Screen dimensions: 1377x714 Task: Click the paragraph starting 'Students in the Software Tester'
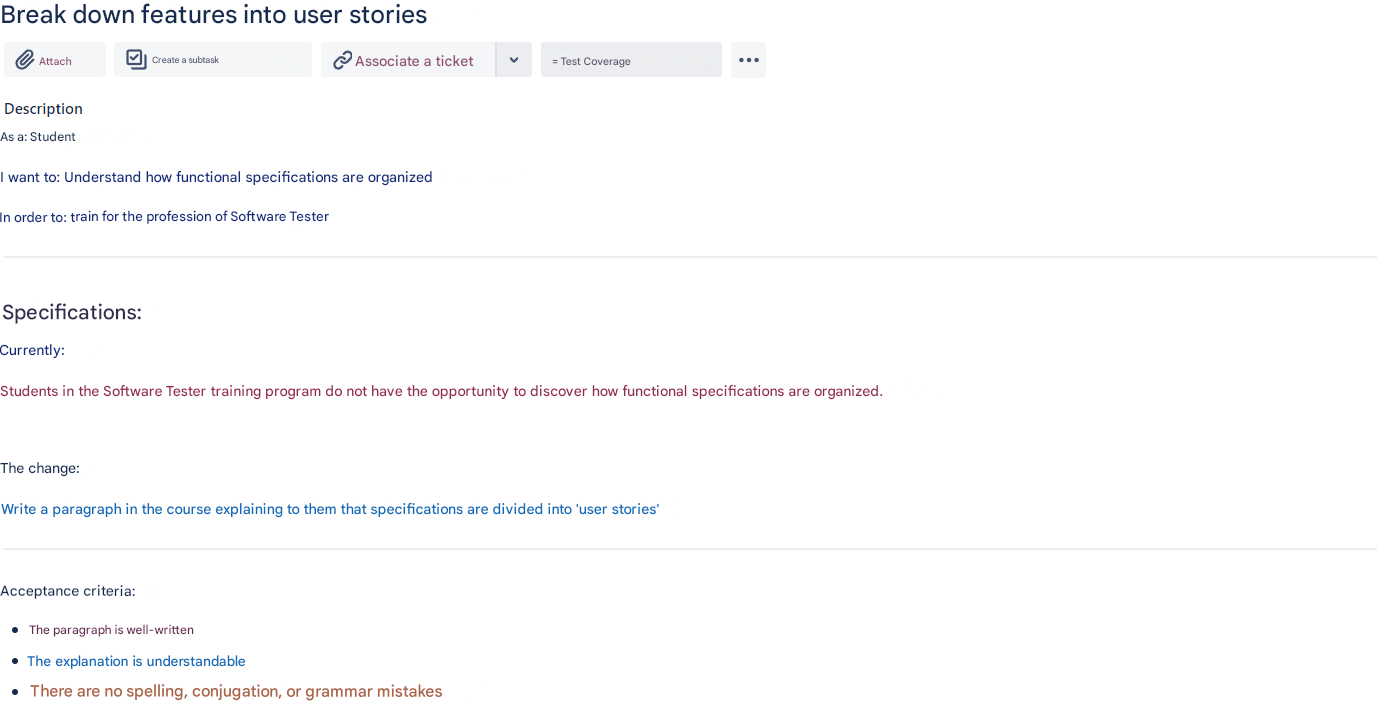[x=441, y=391]
